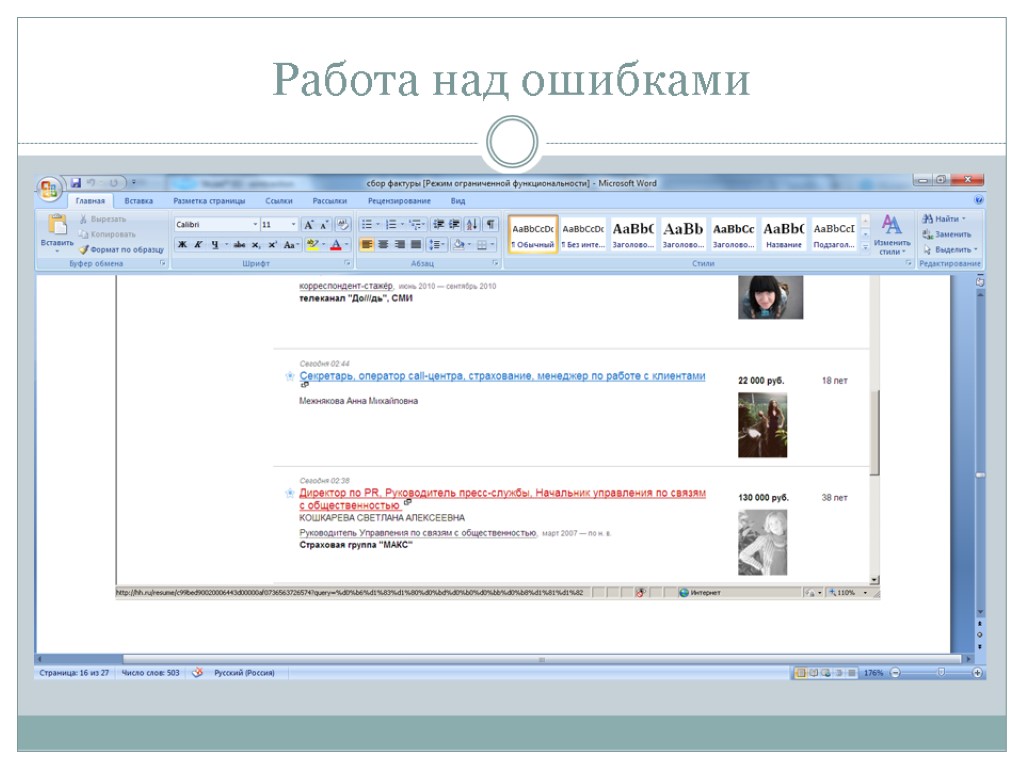
Task: Open the Секретарь, оператор call-центра resume link
Action: [x=502, y=376]
